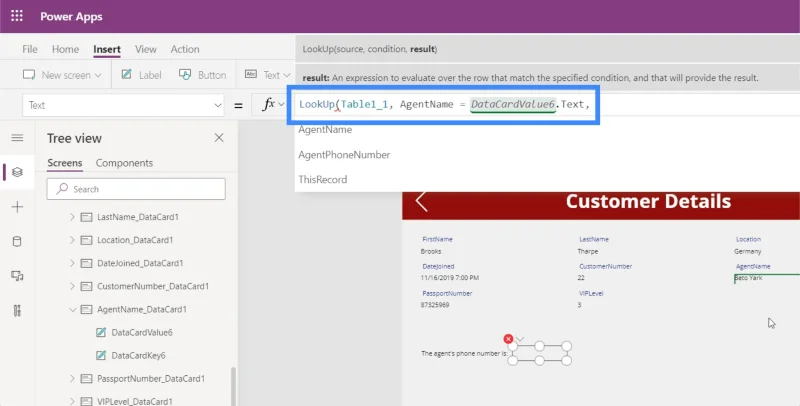The height and width of the screenshot is (406, 800).
Task: Select the Insert tab
Action: (x=107, y=49)
